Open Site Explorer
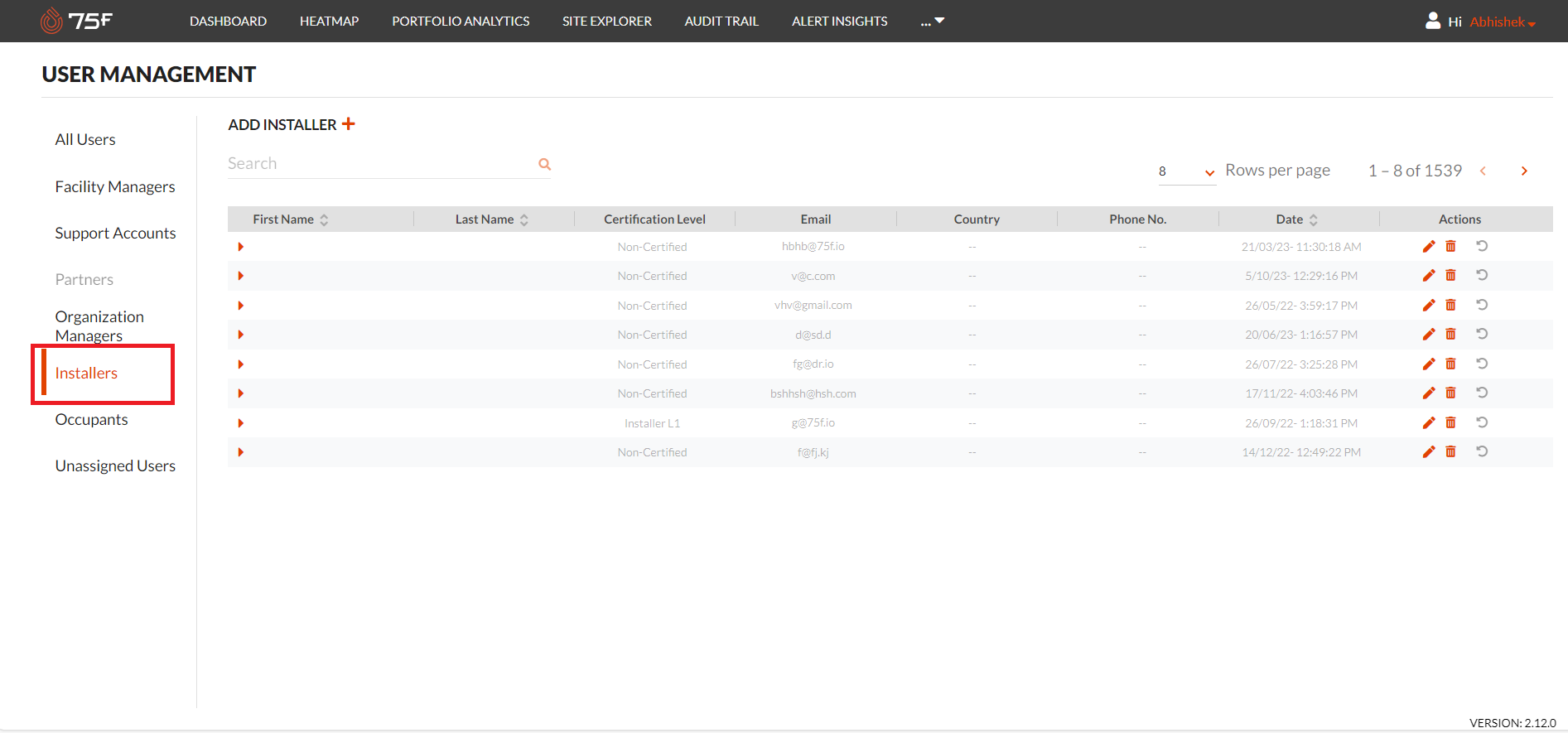 (607, 21)
